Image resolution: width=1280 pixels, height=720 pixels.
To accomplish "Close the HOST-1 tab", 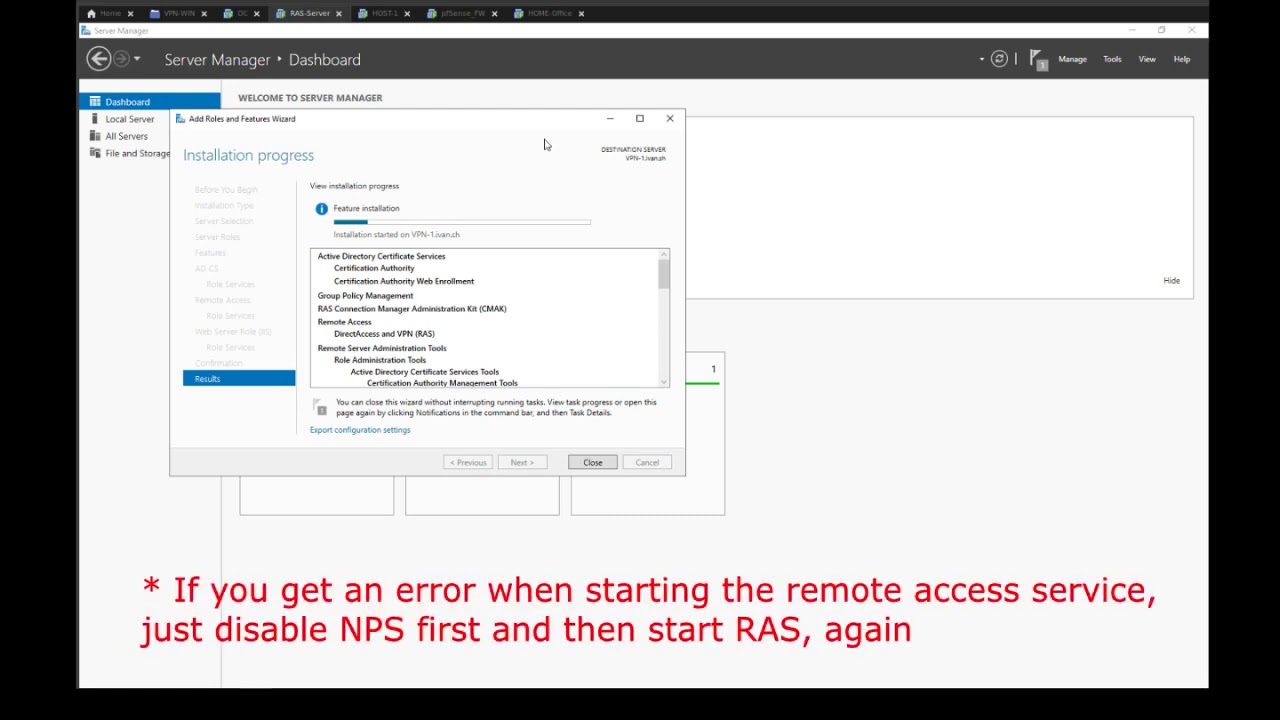I will pyautogui.click(x=407, y=13).
